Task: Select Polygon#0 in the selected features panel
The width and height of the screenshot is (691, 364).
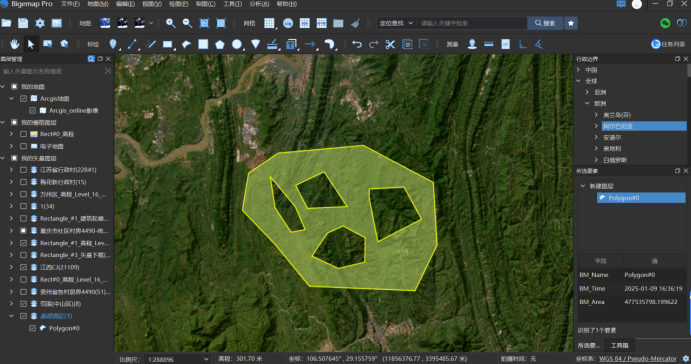Action: (x=641, y=198)
